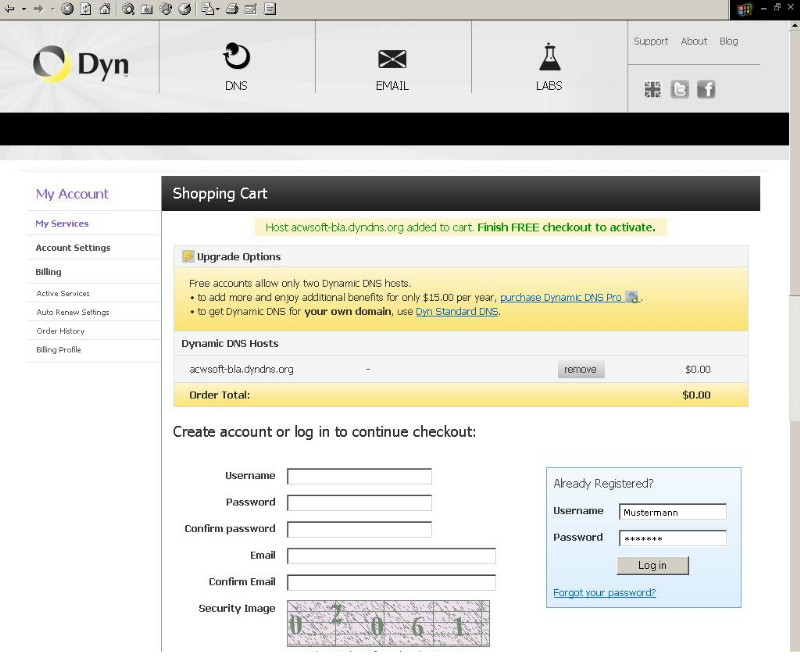Click the Print icon in toolbar

coord(231,9)
